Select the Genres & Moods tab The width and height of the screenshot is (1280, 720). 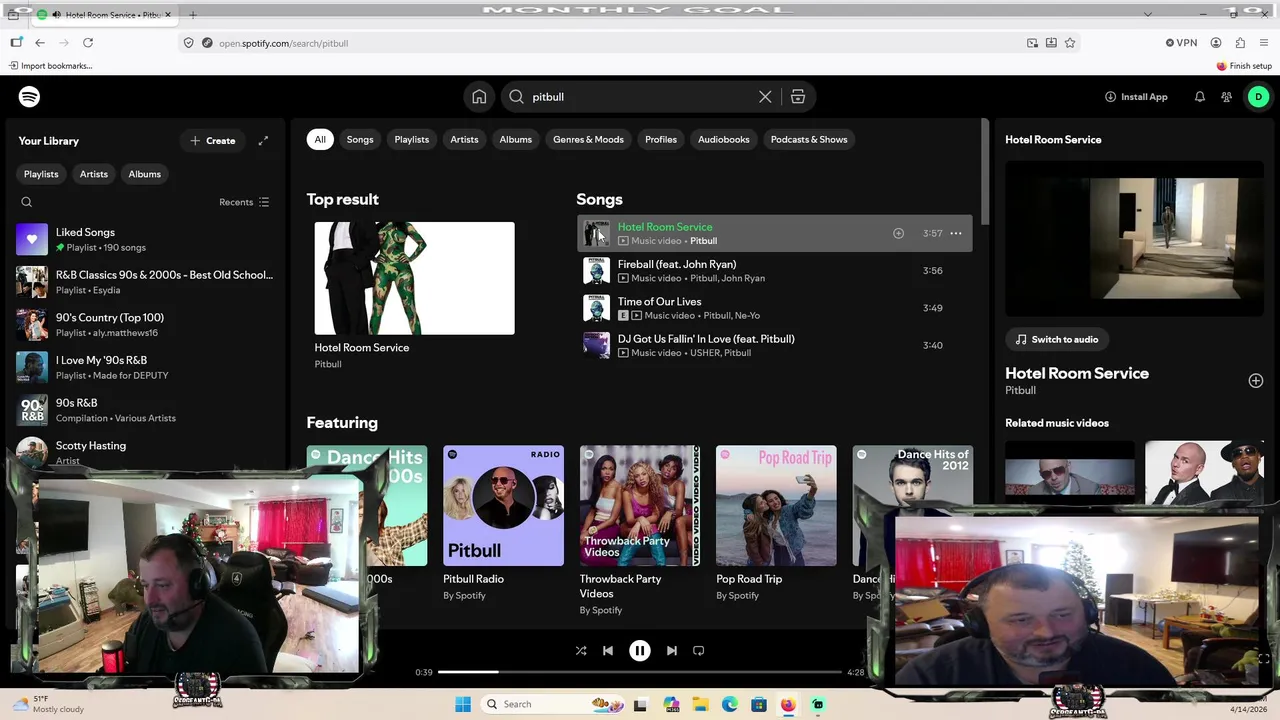point(588,139)
